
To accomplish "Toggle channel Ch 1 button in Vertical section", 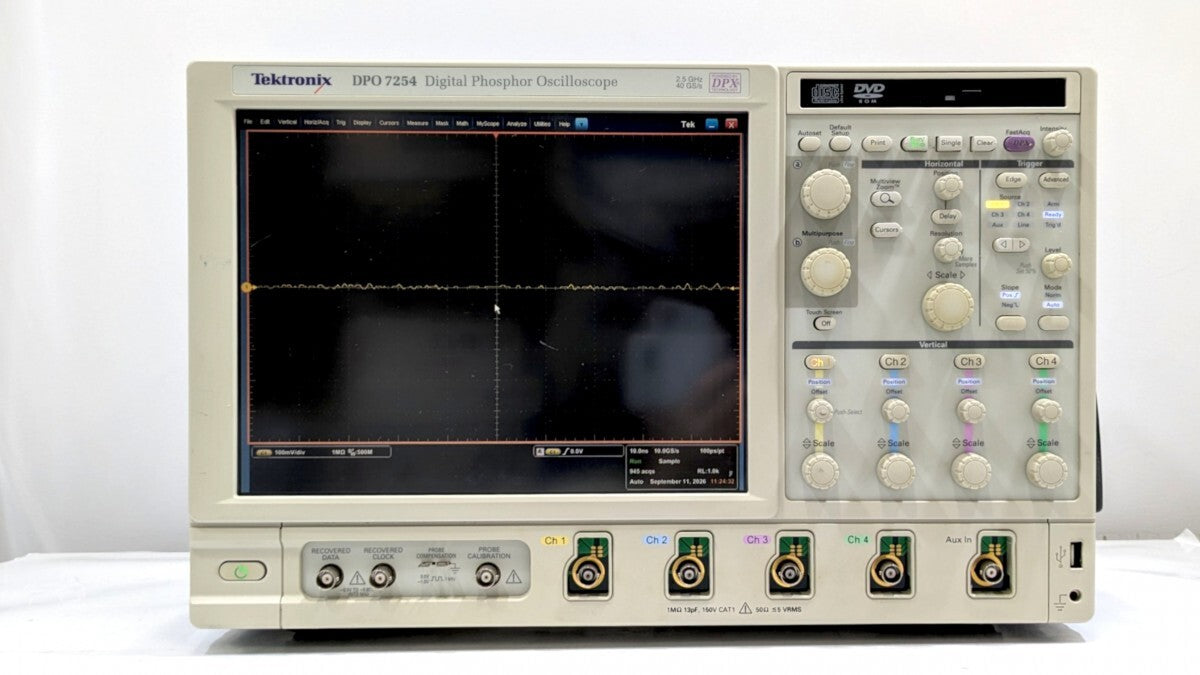I will (x=819, y=361).
